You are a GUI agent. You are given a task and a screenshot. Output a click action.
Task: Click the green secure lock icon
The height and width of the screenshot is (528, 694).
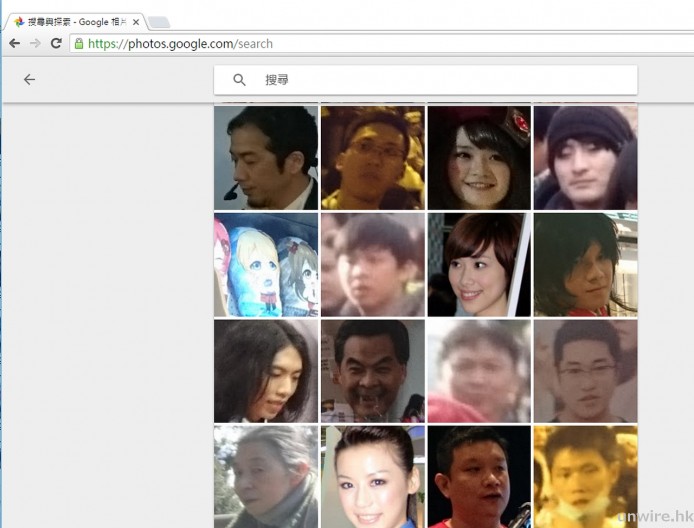pyautogui.click(x=79, y=44)
